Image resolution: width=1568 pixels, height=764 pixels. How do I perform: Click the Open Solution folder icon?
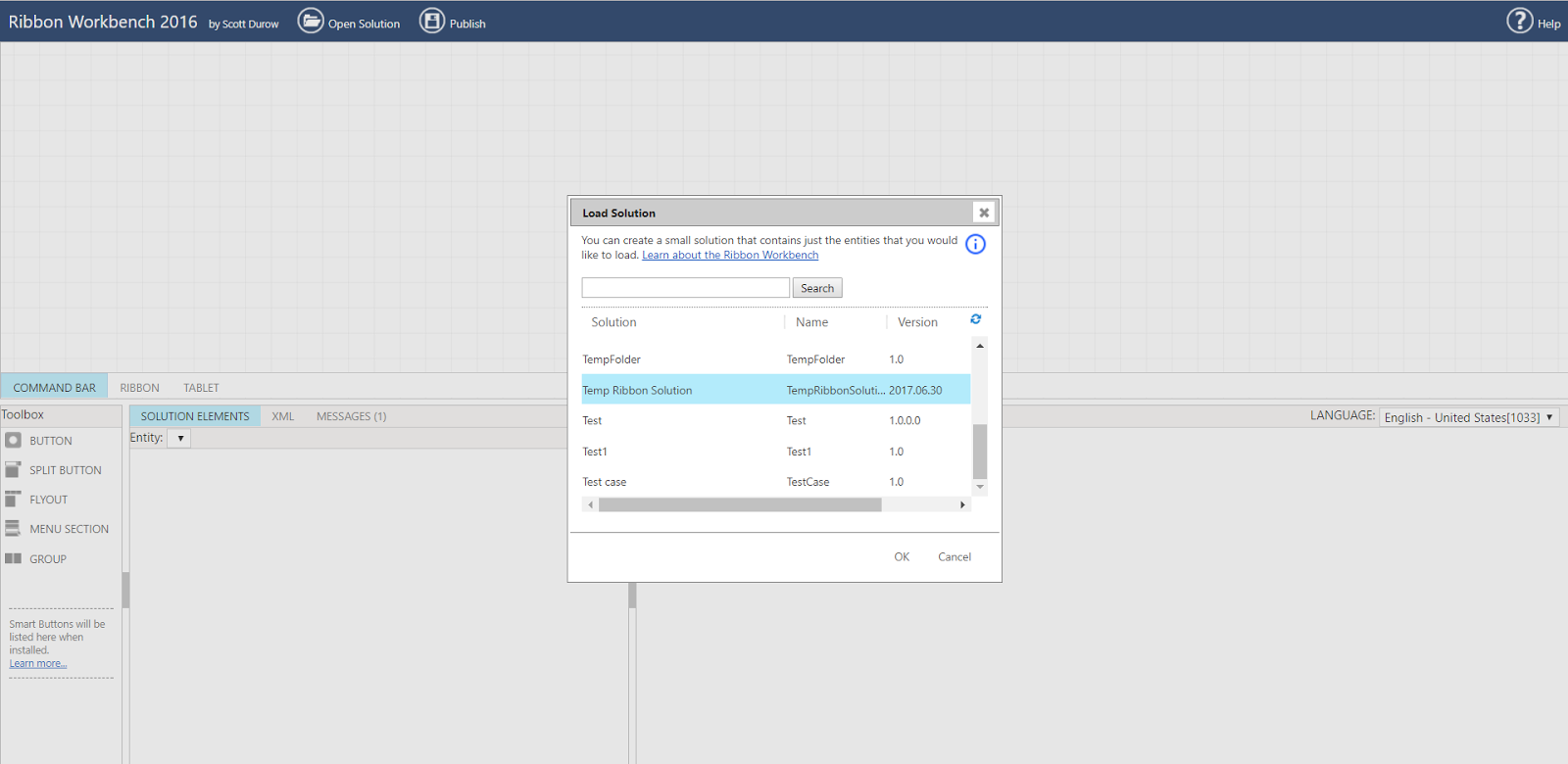(311, 21)
